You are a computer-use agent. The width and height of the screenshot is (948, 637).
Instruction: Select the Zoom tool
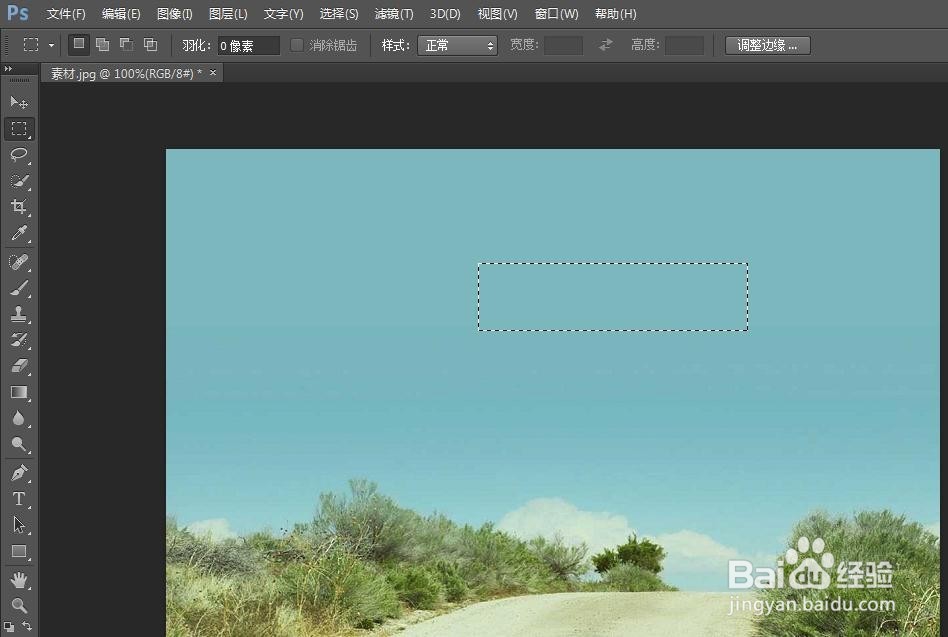pos(19,605)
